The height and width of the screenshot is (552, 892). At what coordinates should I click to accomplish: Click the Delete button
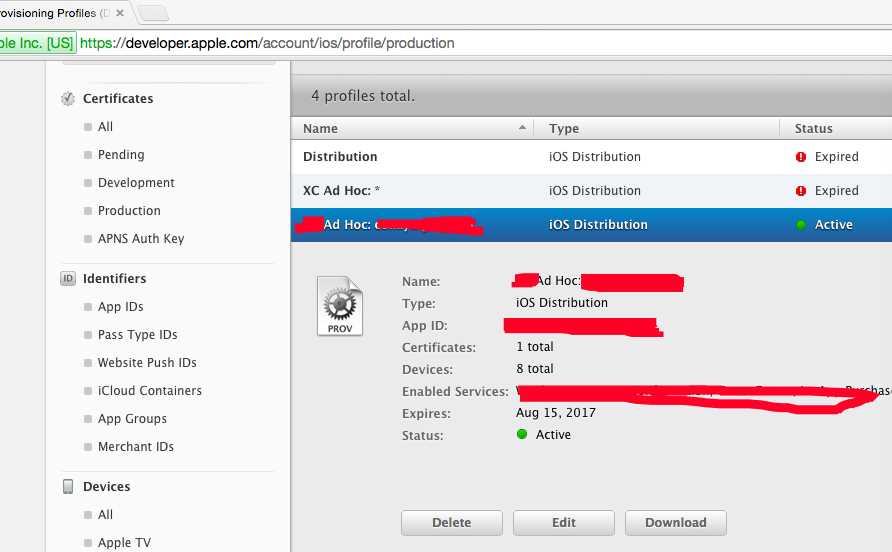452,523
